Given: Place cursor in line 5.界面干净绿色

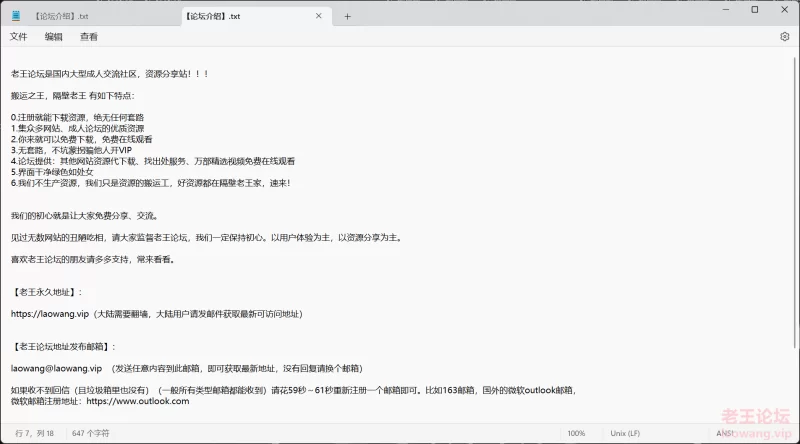Looking at the screenshot, I should click(x=52, y=172).
